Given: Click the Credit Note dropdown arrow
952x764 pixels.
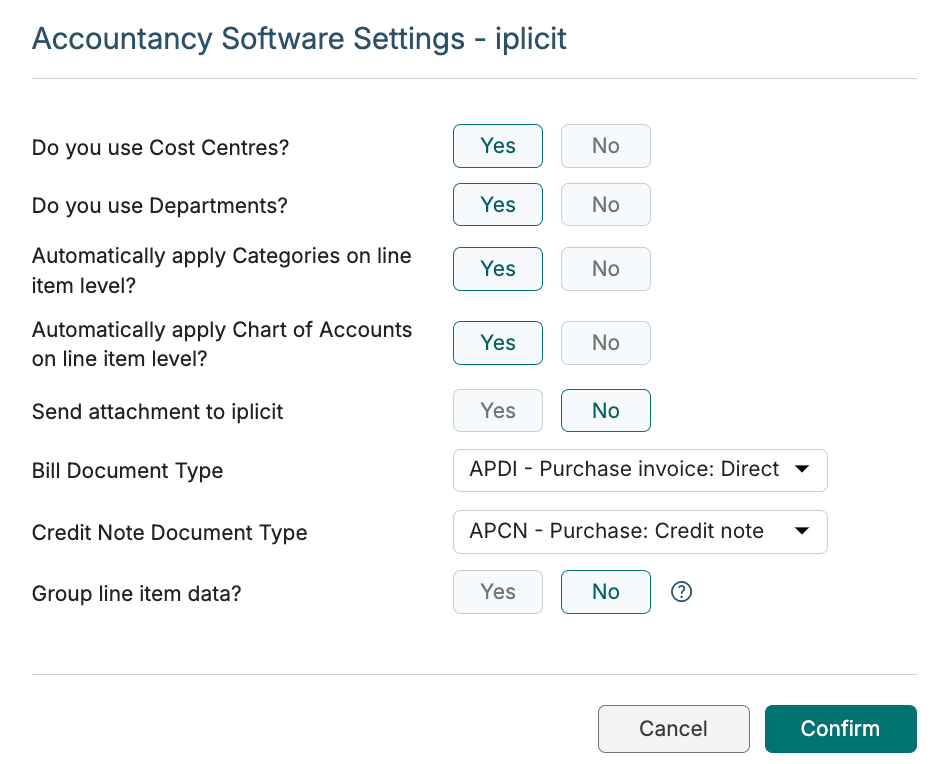Looking at the screenshot, I should [802, 531].
